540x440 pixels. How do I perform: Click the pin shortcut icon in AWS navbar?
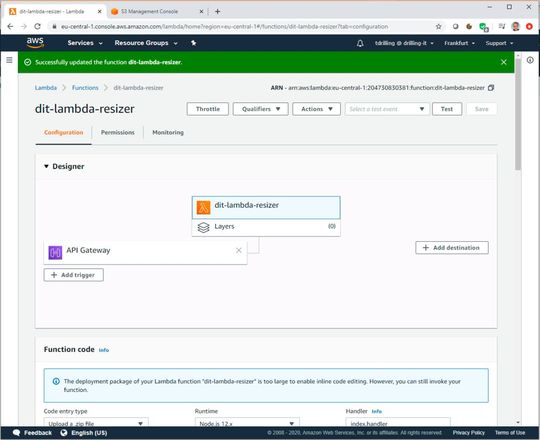[194, 43]
